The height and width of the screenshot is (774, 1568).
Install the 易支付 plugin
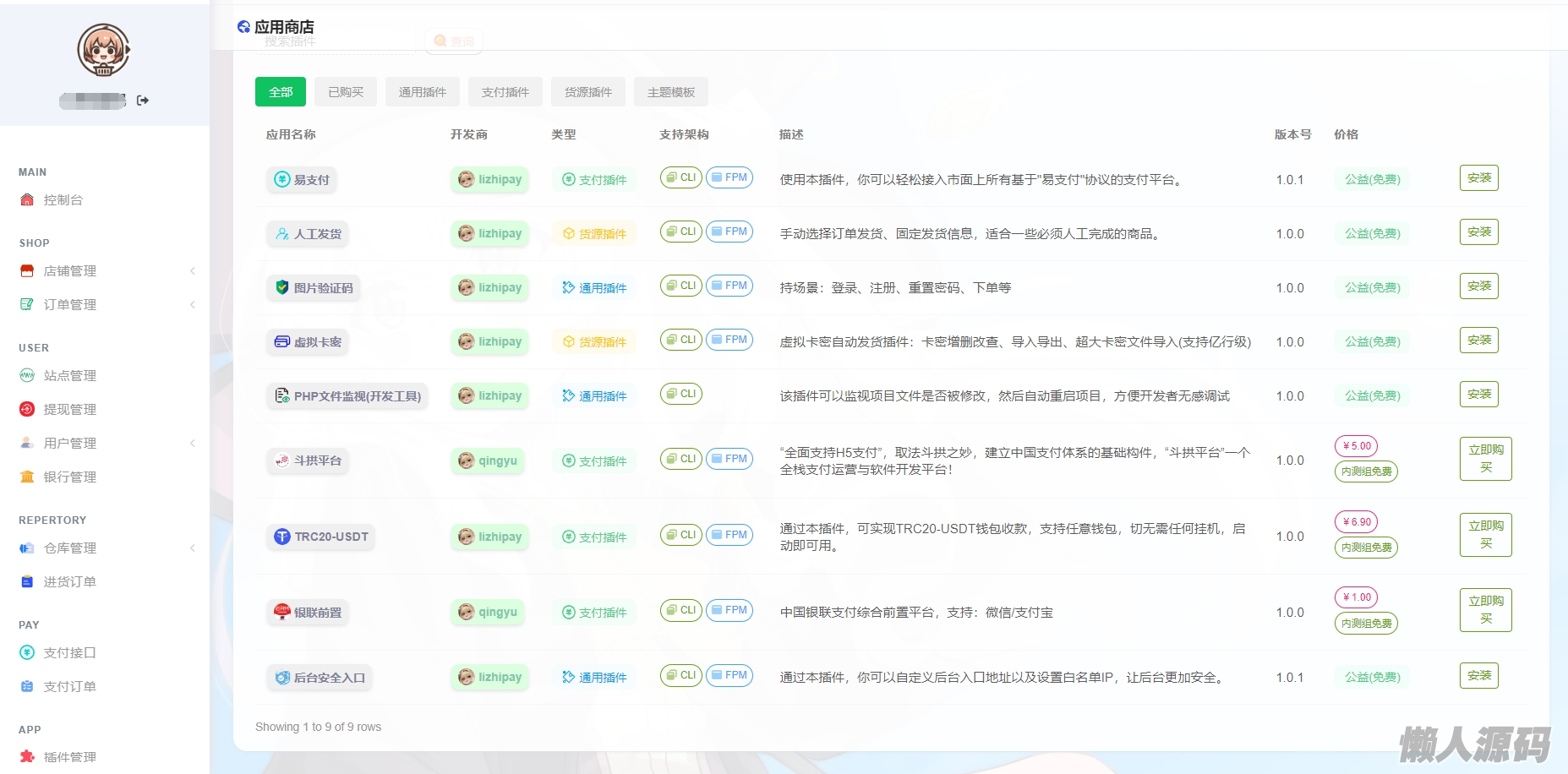(1478, 178)
